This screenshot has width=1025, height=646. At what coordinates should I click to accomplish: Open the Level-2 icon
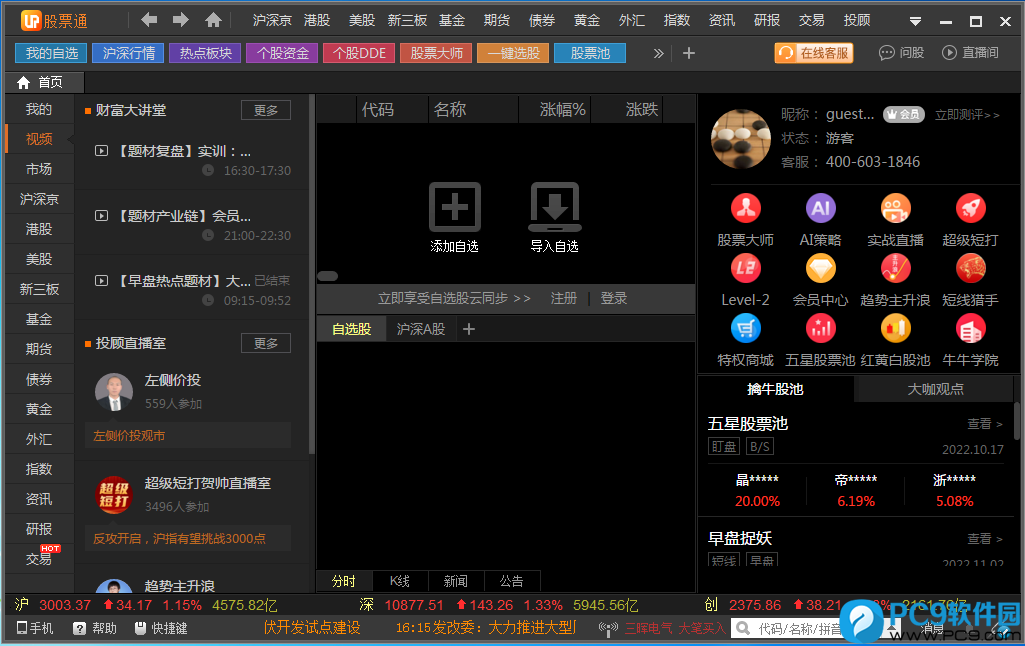tap(746, 268)
